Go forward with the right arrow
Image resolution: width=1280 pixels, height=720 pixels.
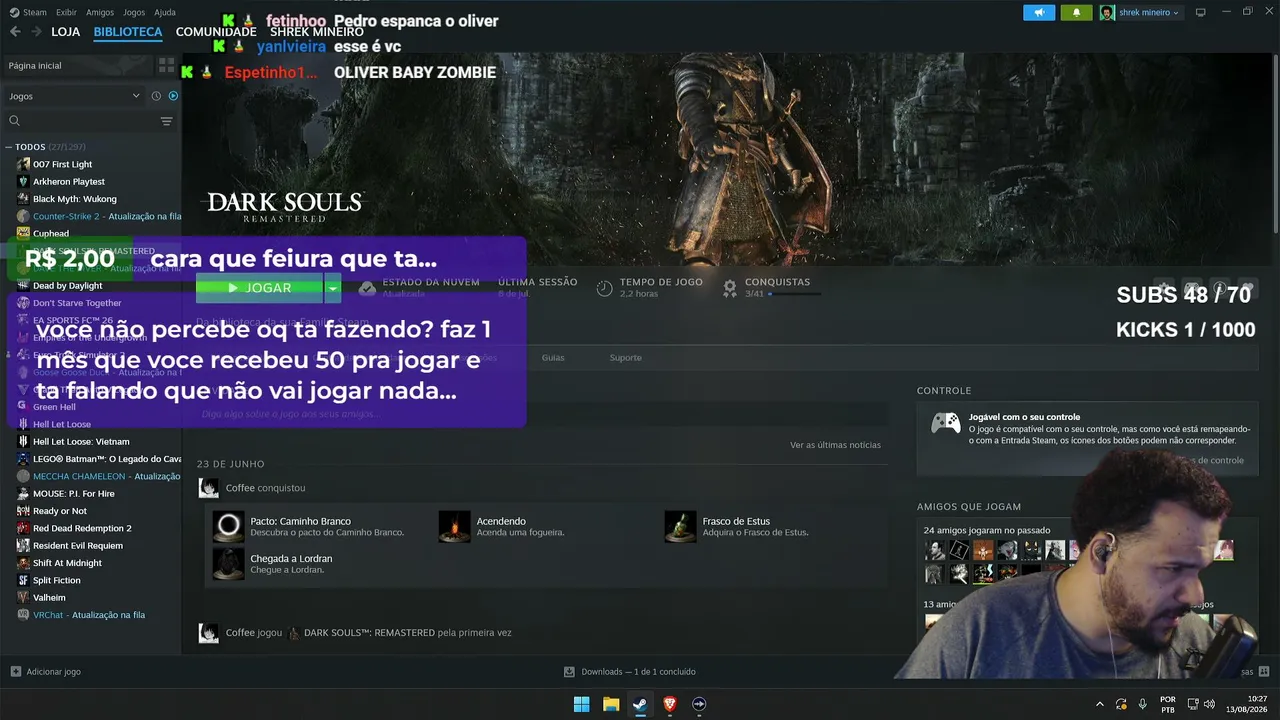[36, 32]
